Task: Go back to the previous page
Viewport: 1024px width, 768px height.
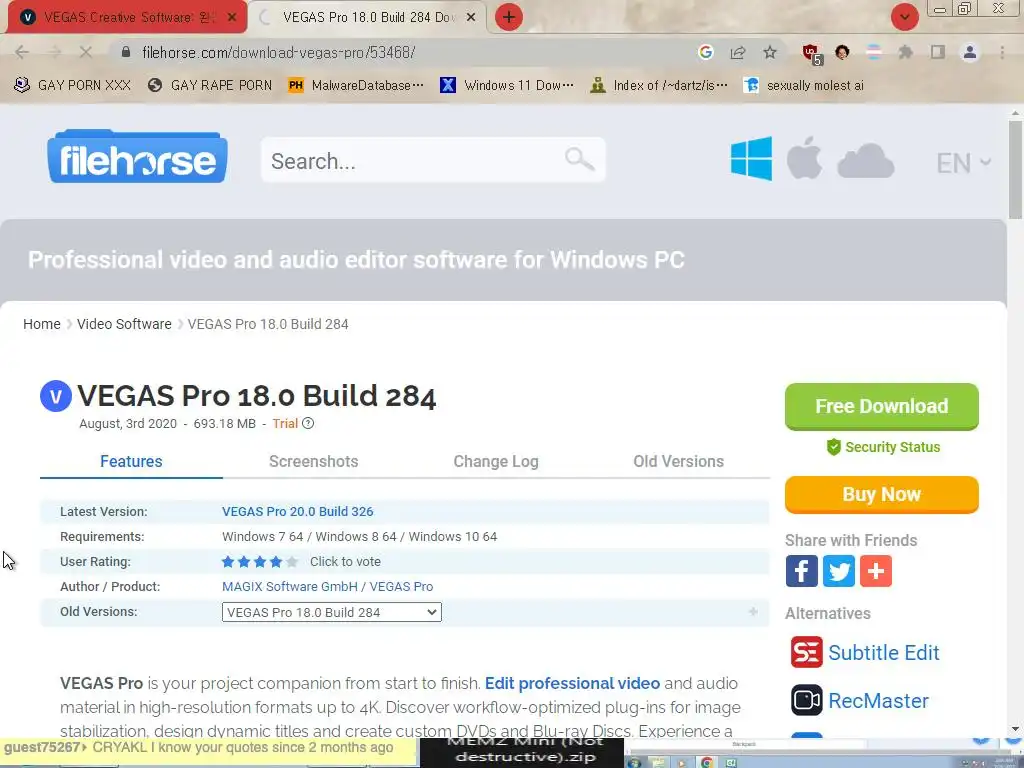Action: tap(22, 52)
